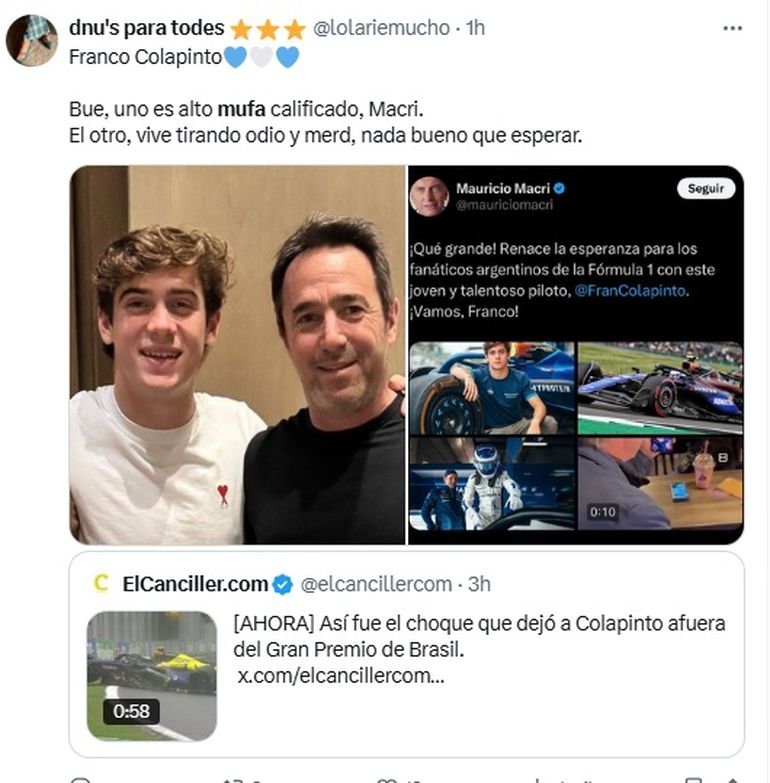Click the 1h post timestamp
The width and height of the screenshot is (770, 783).
(474, 28)
